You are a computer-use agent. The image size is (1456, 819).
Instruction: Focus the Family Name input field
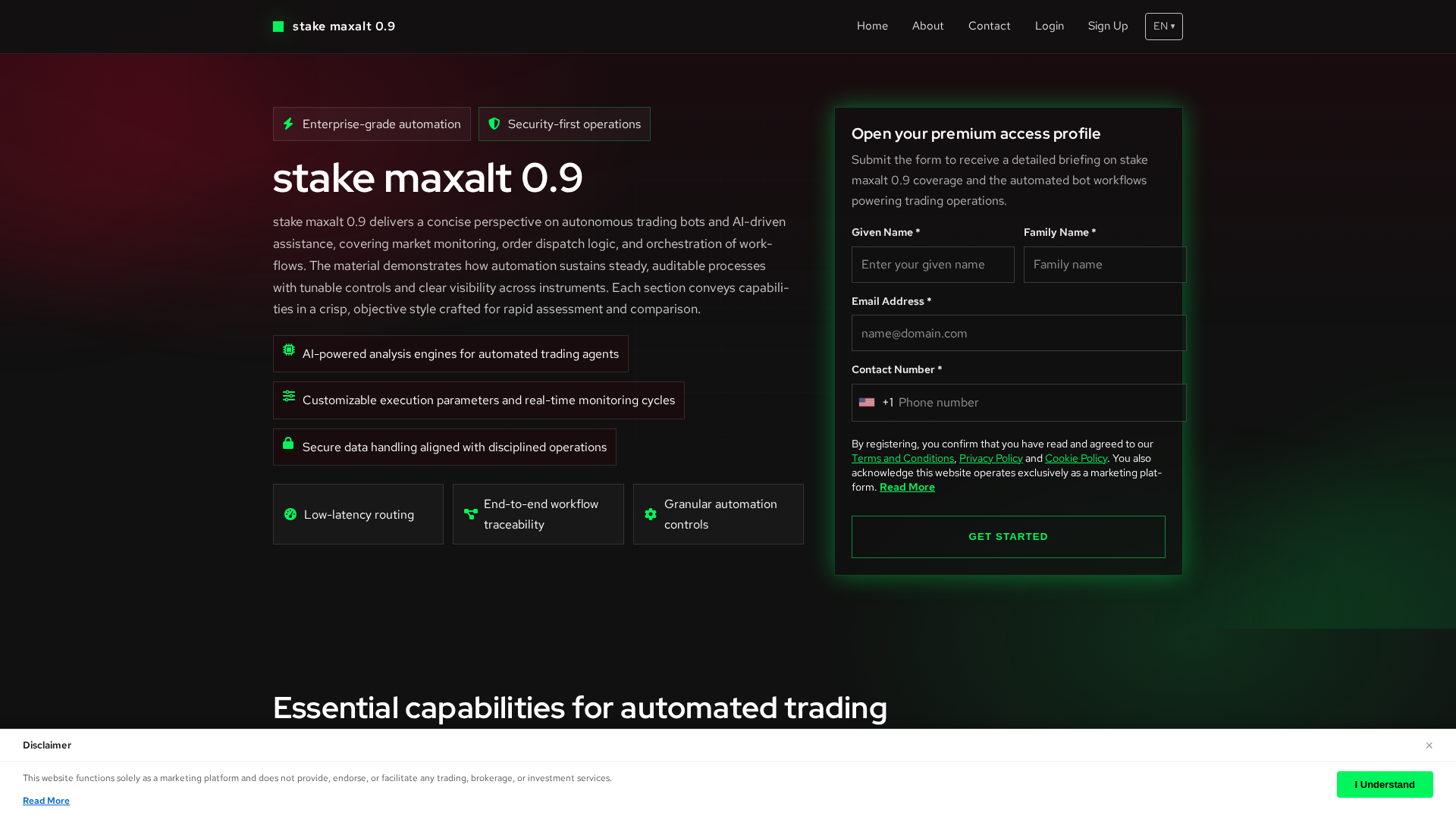pos(1105,265)
